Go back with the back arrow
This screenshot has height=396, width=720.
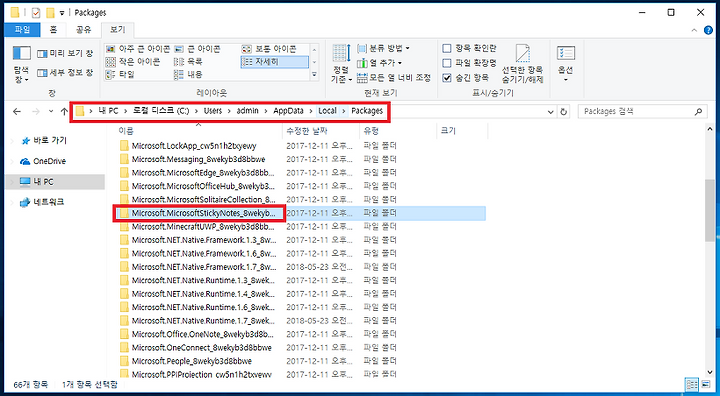[17, 111]
